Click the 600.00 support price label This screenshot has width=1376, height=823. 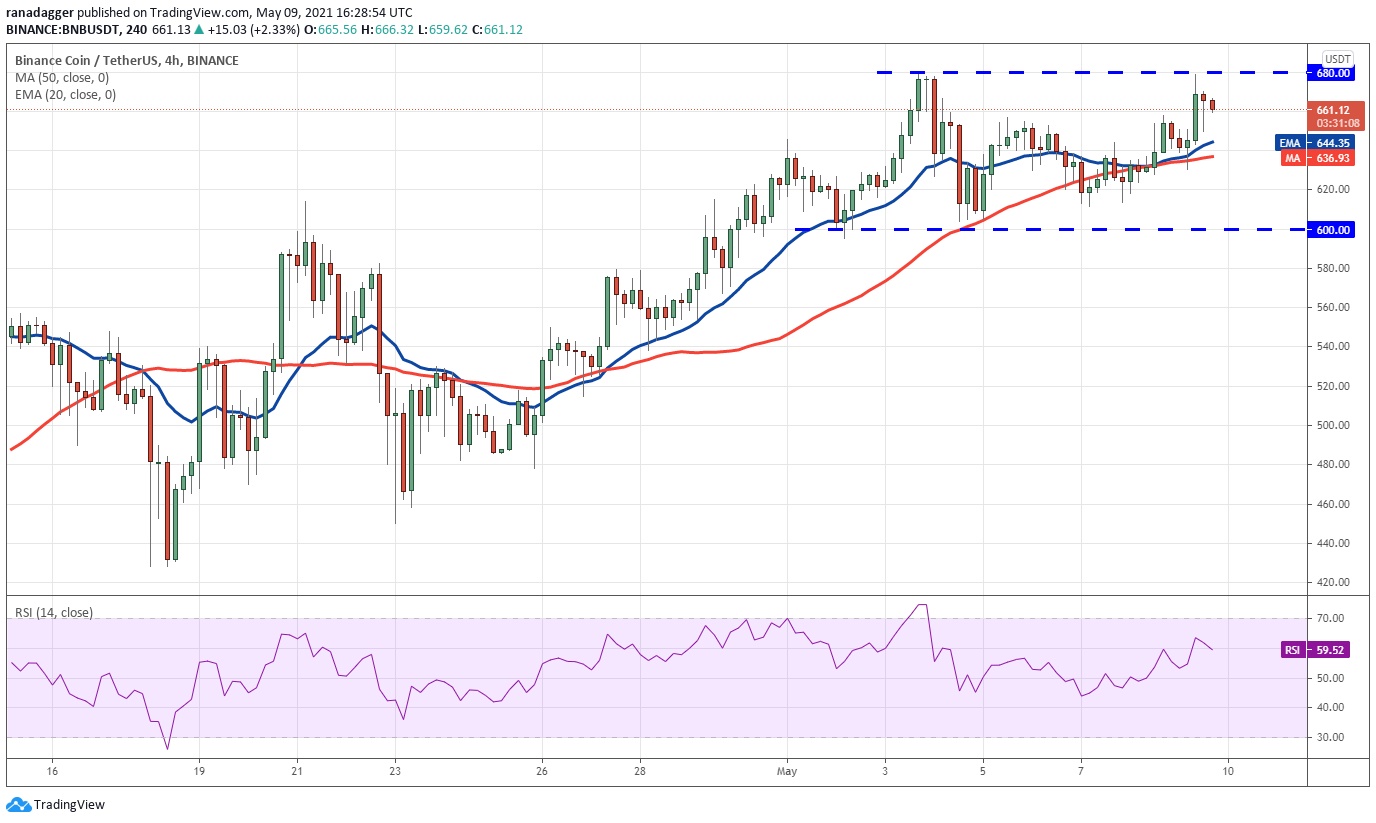[1335, 230]
